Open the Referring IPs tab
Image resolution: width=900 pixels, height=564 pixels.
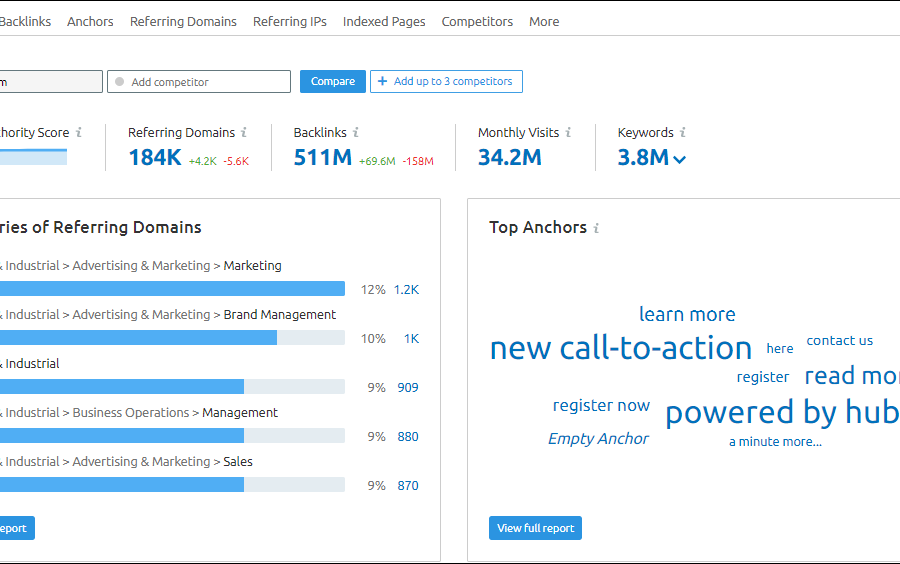click(x=289, y=21)
